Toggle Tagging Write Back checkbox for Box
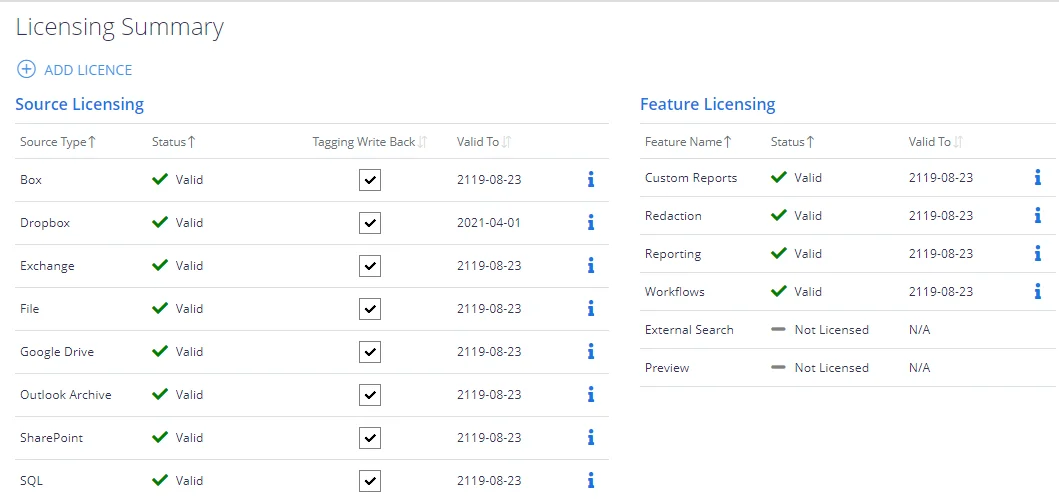Viewport: 1059px width, 499px height. (x=370, y=180)
